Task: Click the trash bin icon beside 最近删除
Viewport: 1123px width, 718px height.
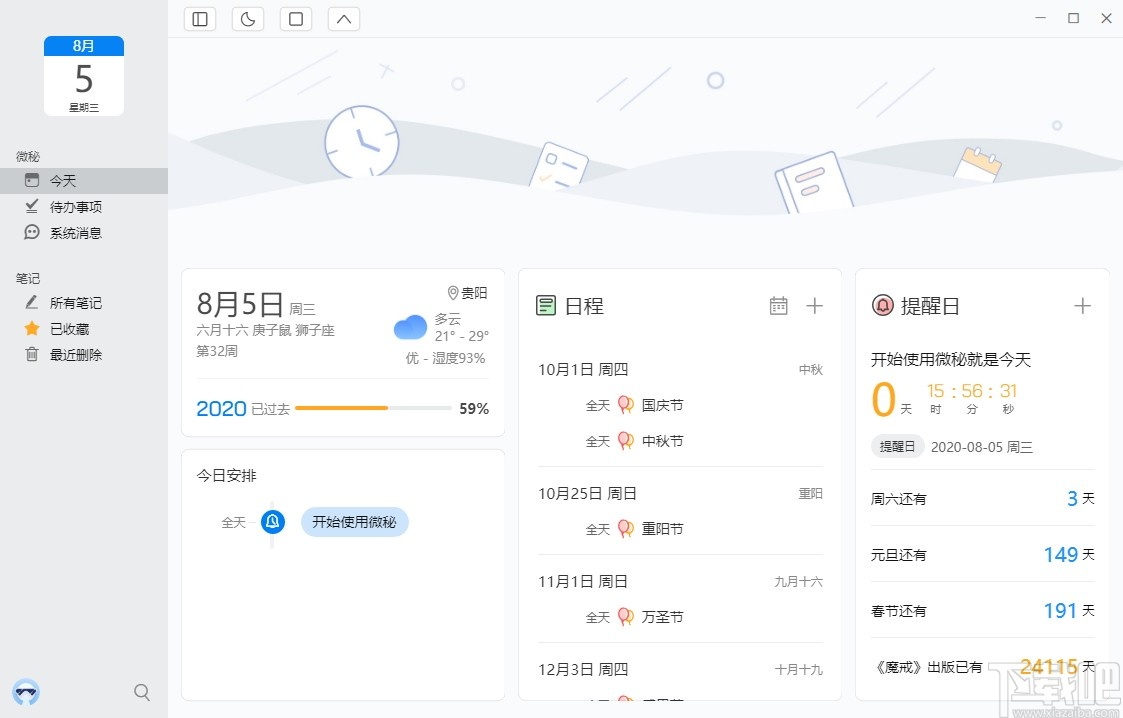Action: click(x=32, y=354)
